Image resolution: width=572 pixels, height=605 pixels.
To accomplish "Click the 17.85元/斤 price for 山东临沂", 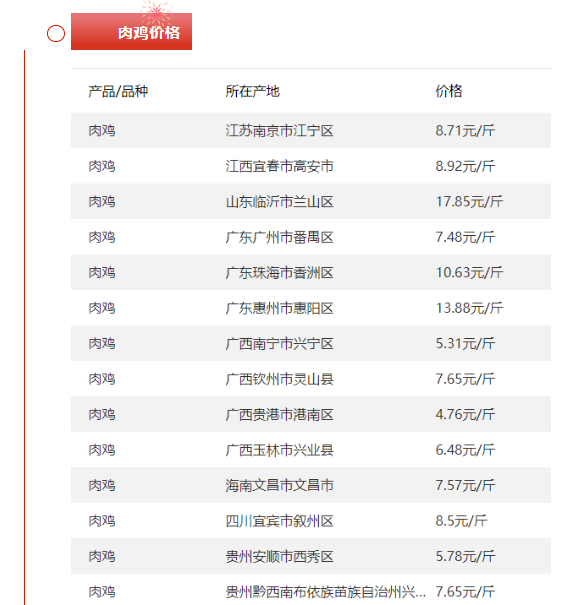I will (x=469, y=201).
